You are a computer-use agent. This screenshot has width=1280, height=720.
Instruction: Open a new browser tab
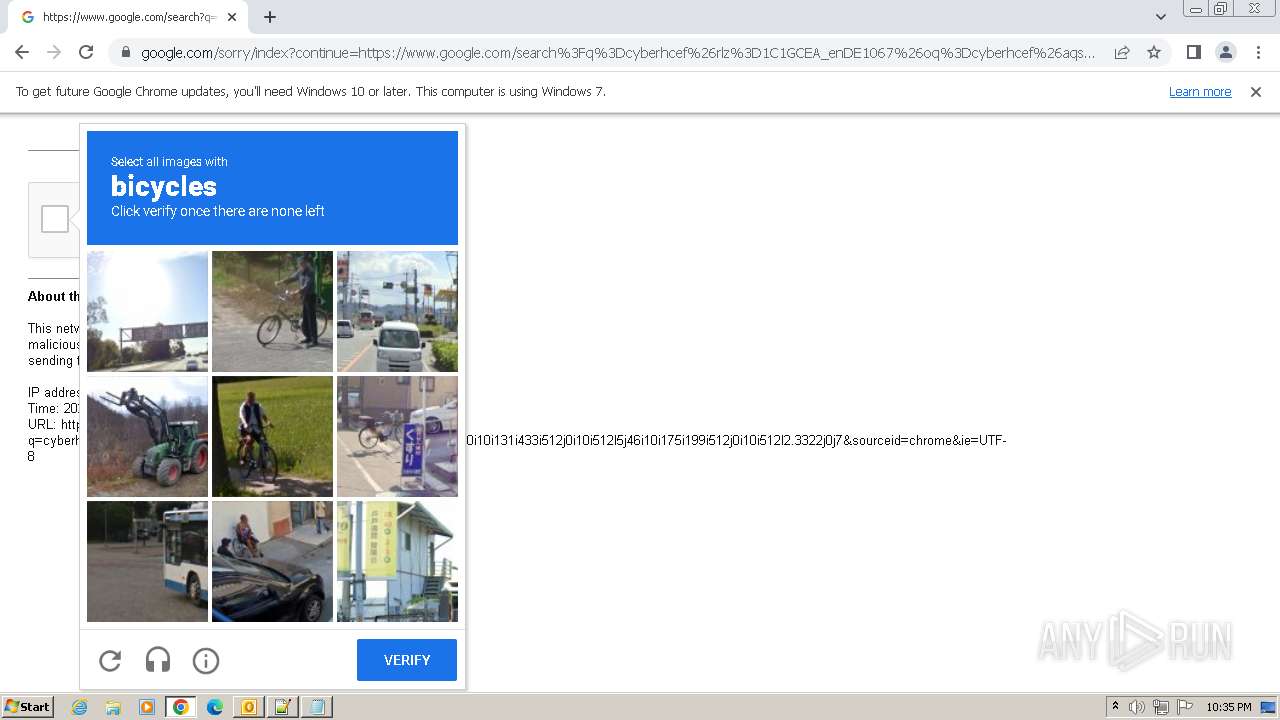[270, 17]
